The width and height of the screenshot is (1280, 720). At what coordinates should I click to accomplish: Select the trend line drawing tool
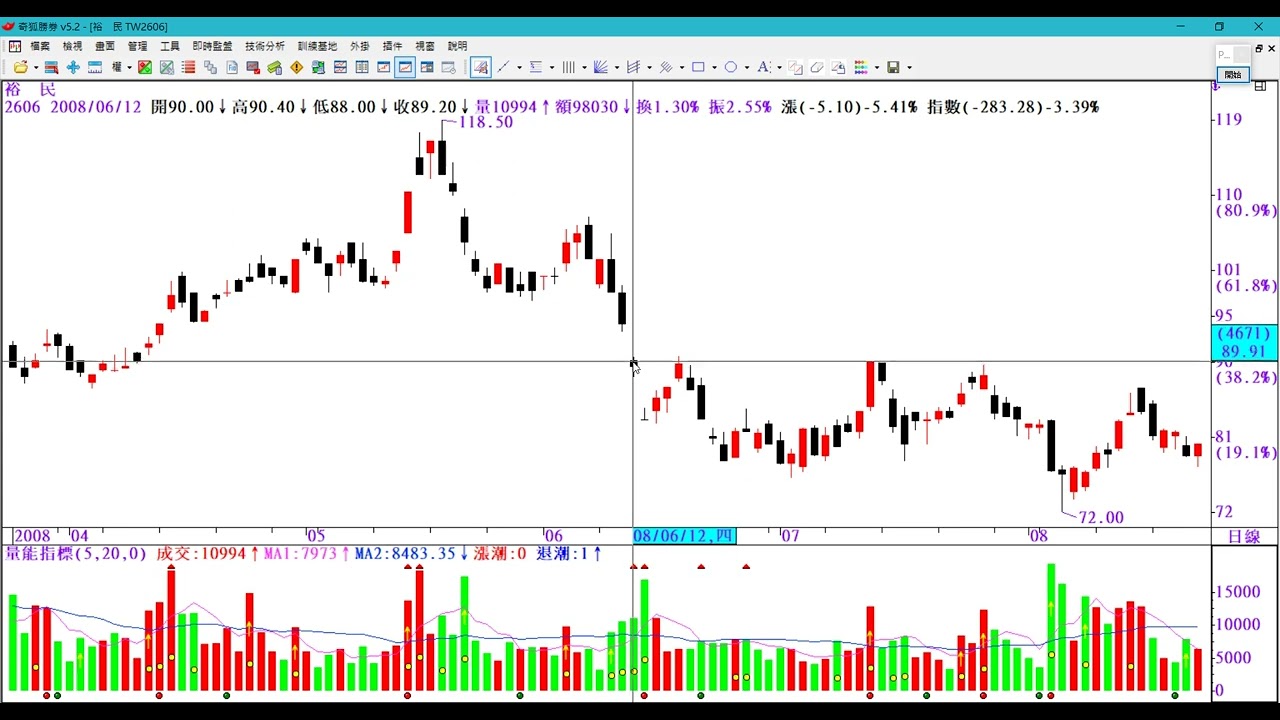pyautogui.click(x=503, y=67)
